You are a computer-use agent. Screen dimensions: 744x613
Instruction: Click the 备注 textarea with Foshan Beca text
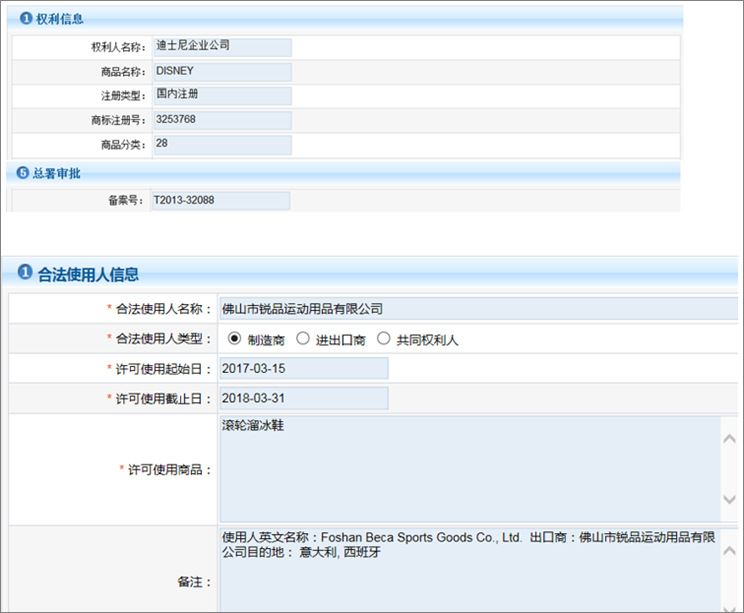tap(470, 570)
